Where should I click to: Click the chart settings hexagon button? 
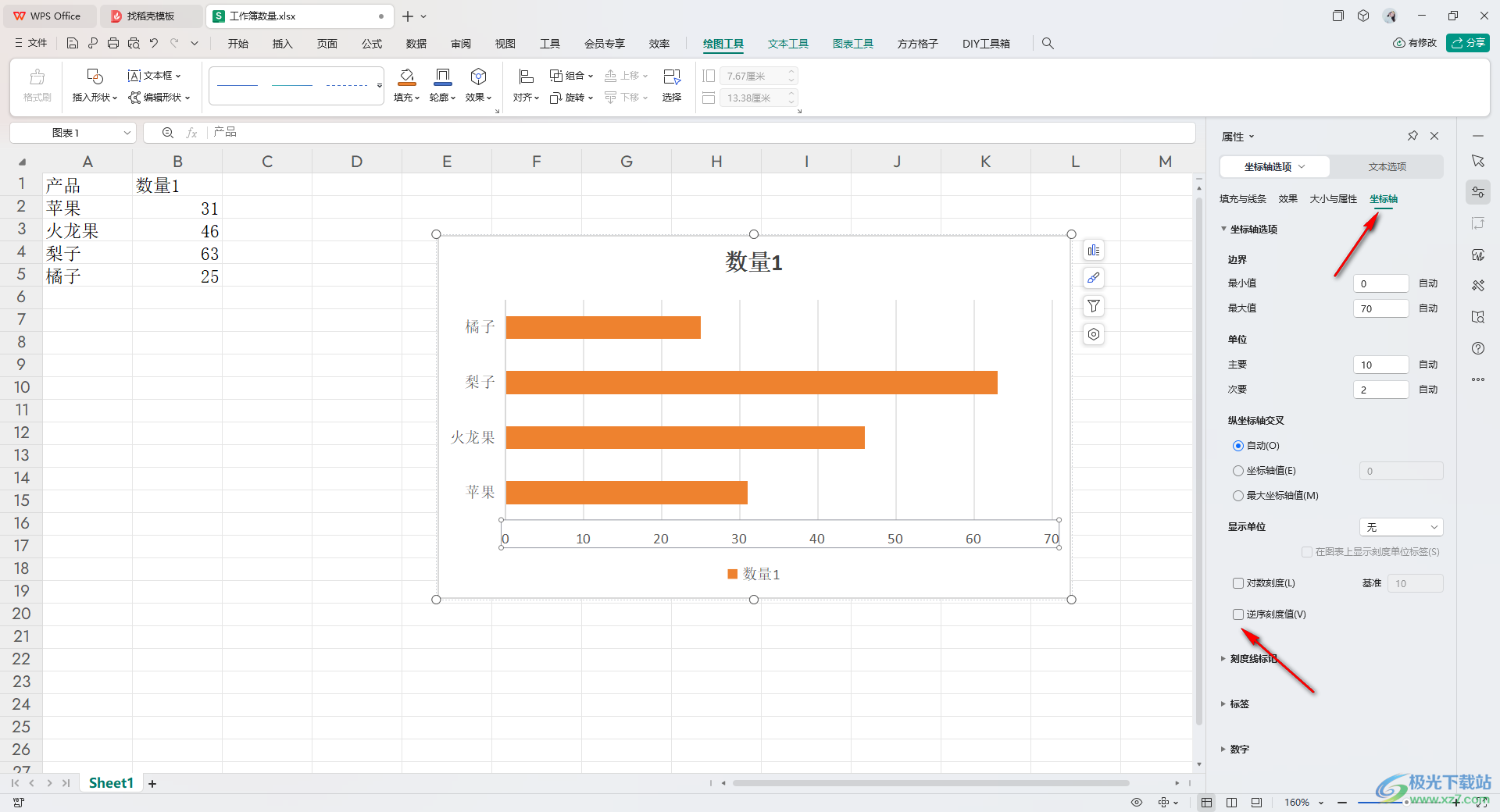coord(1094,334)
